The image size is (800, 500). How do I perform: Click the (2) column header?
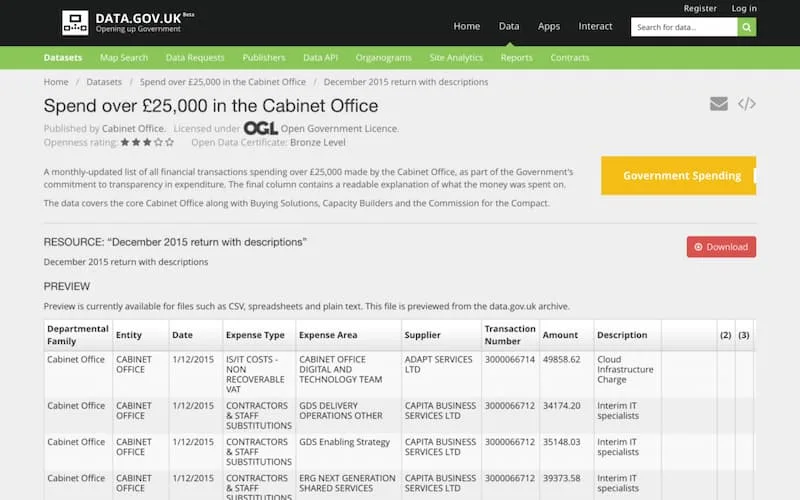[x=726, y=335]
